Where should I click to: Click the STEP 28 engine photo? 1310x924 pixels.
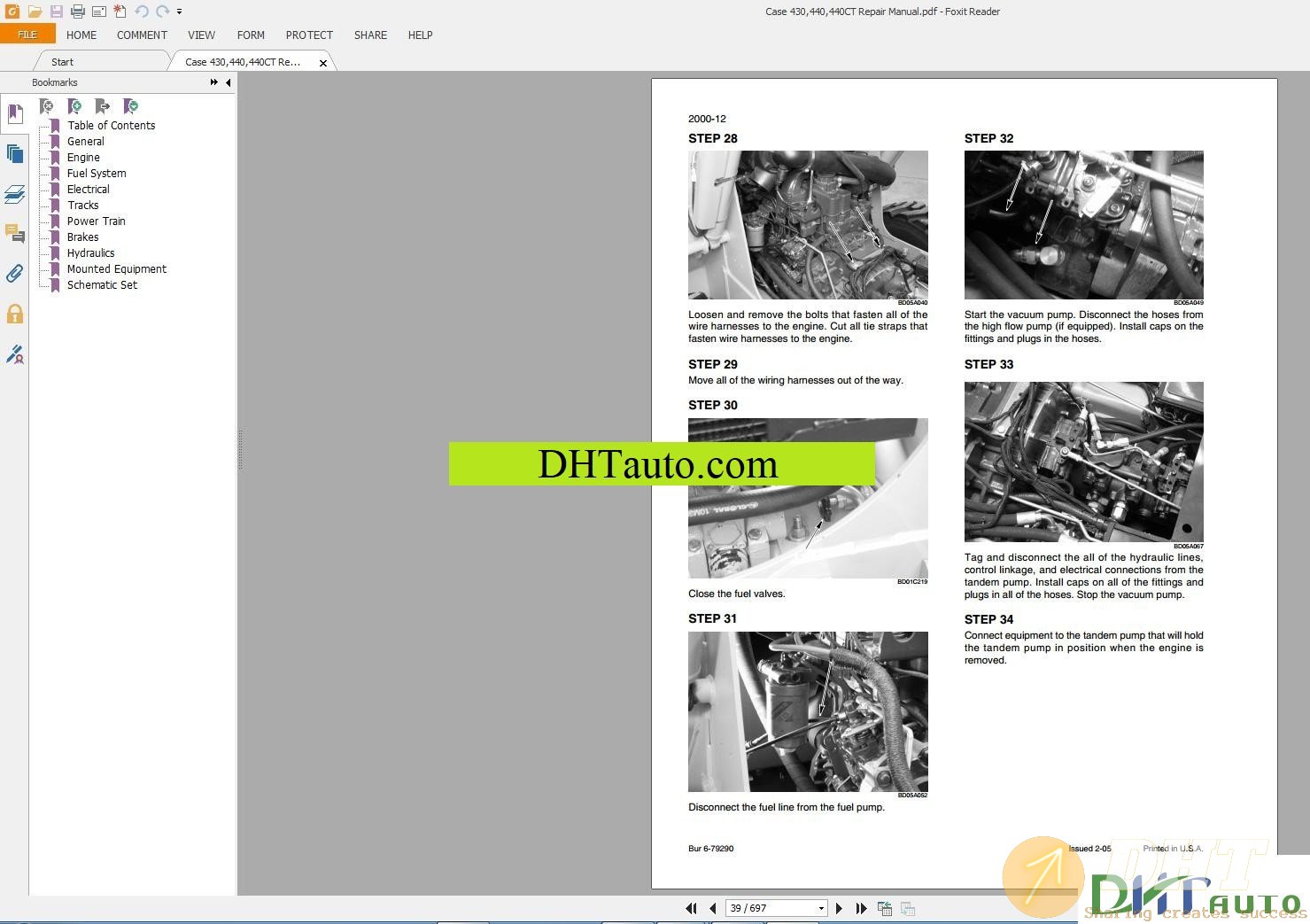tap(808, 225)
